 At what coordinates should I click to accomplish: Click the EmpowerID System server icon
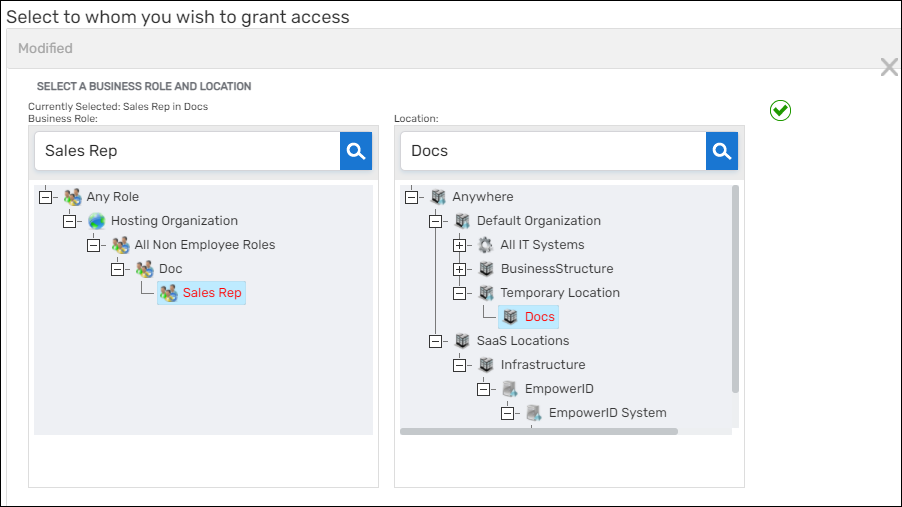[534, 413]
